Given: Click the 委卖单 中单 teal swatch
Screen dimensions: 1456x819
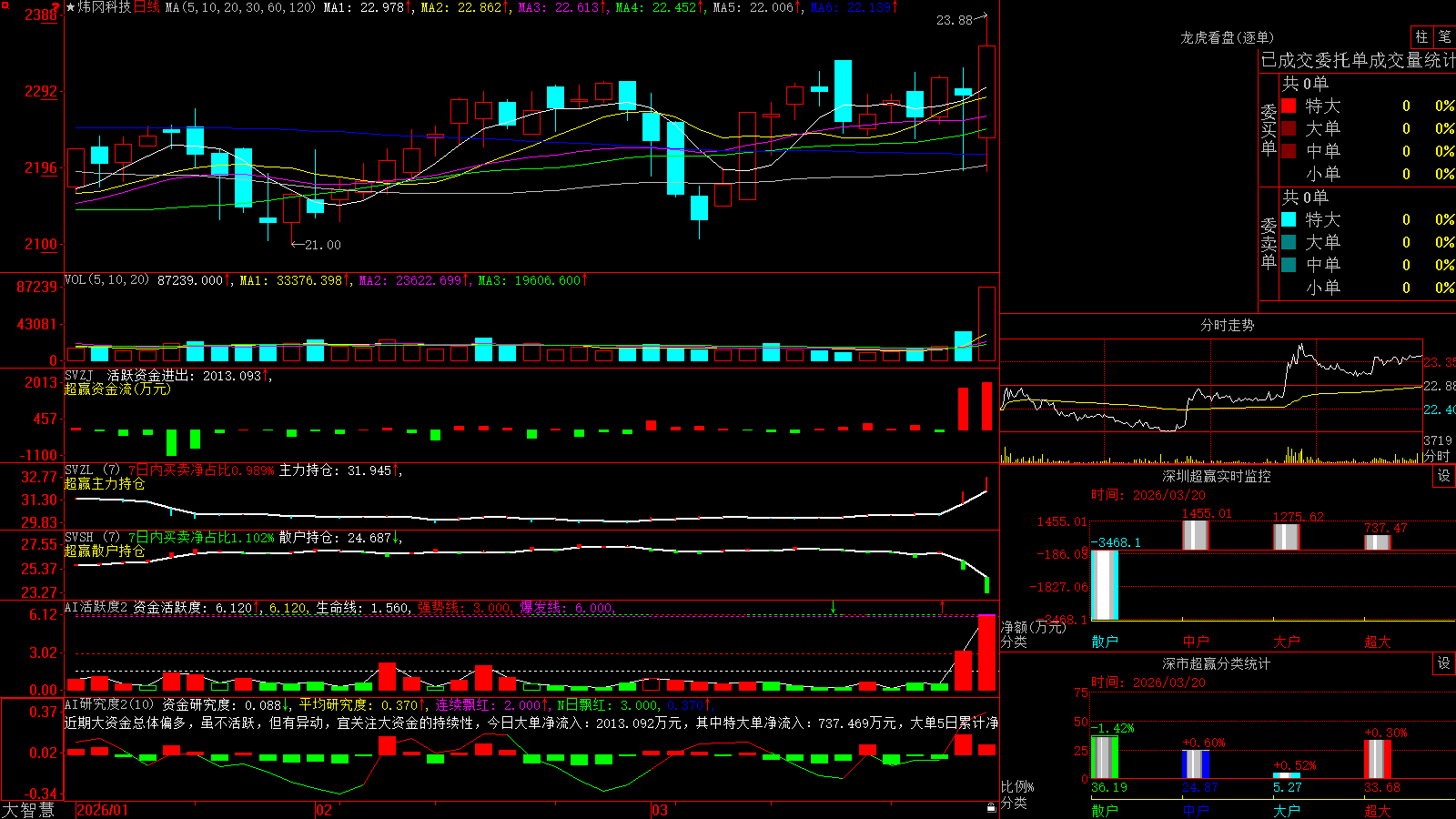Looking at the screenshot, I should [x=1289, y=265].
